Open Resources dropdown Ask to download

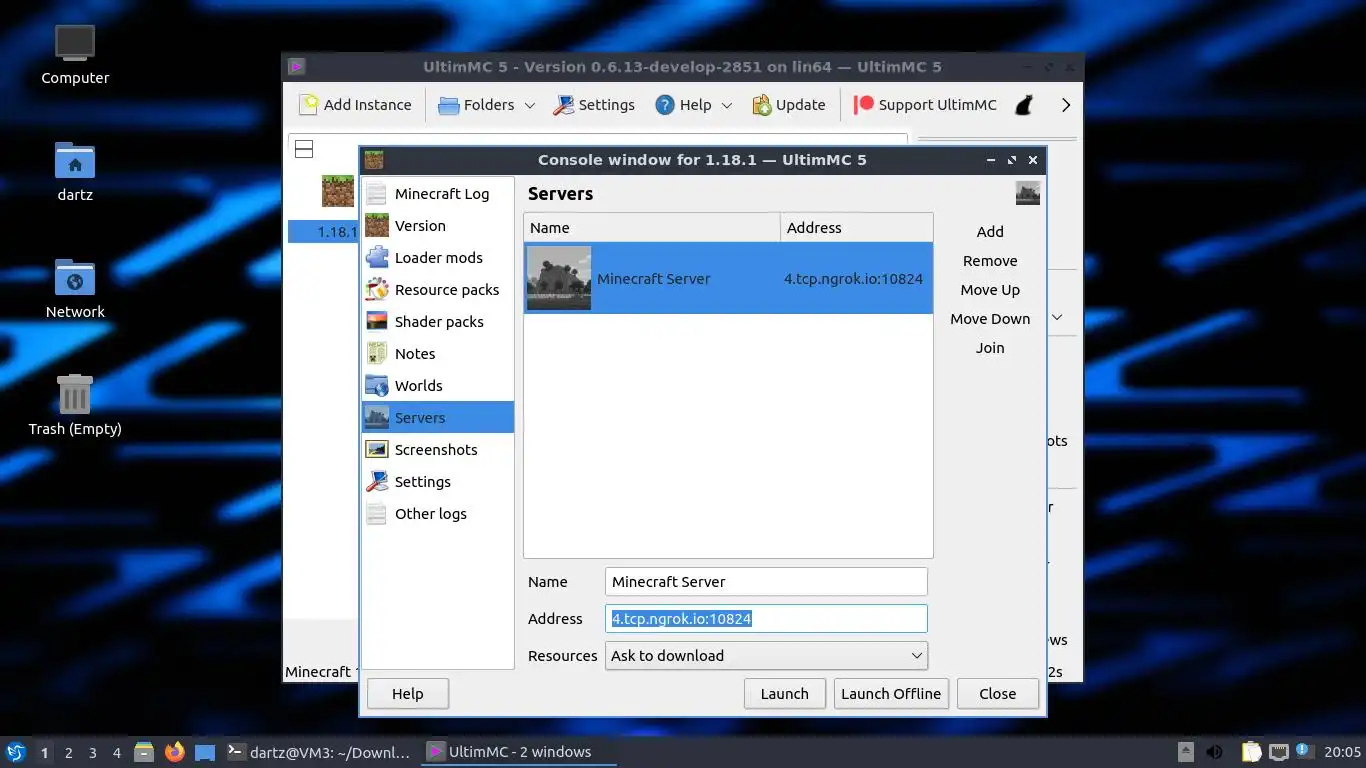tap(766, 656)
